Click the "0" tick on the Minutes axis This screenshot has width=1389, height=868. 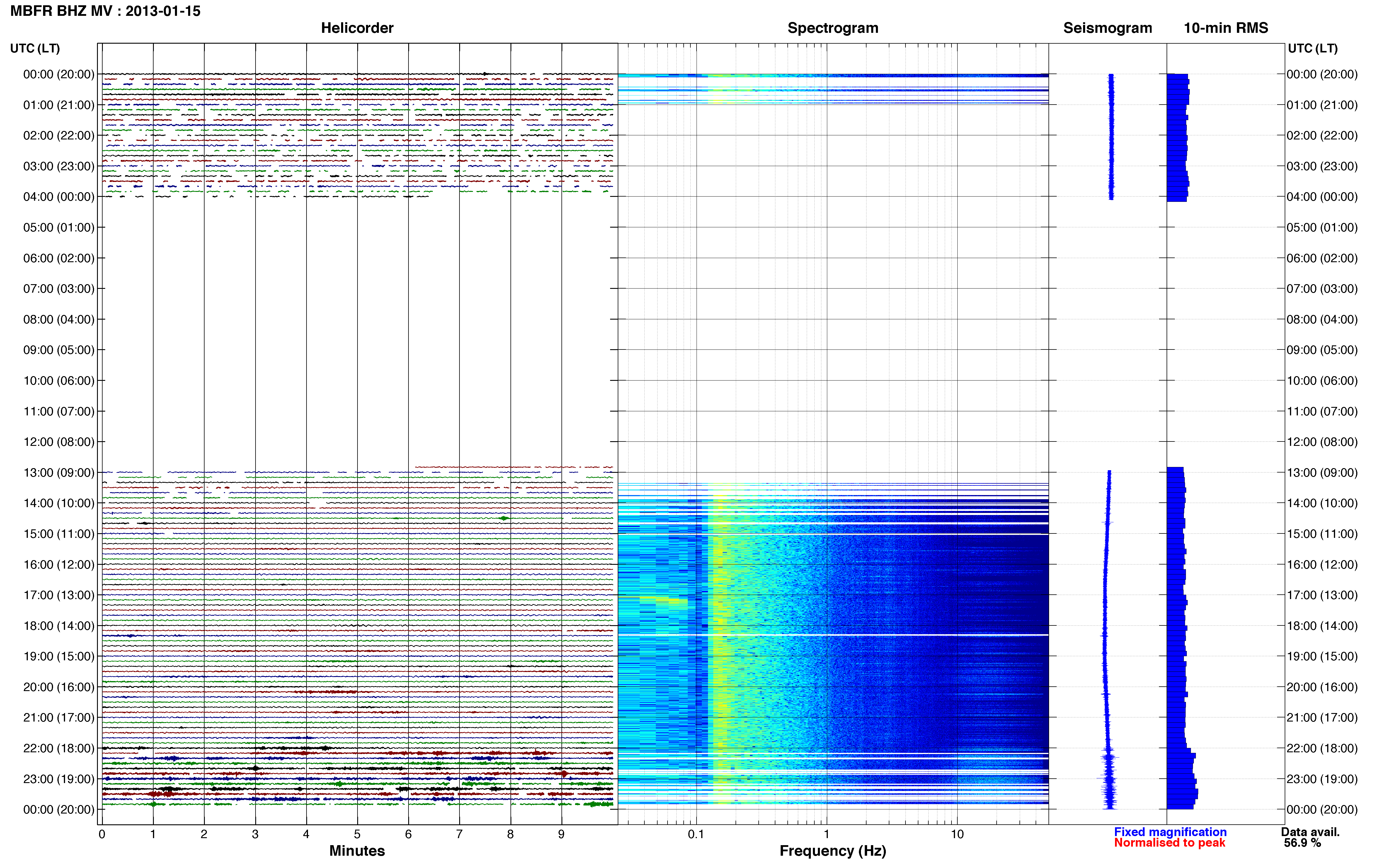102,834
